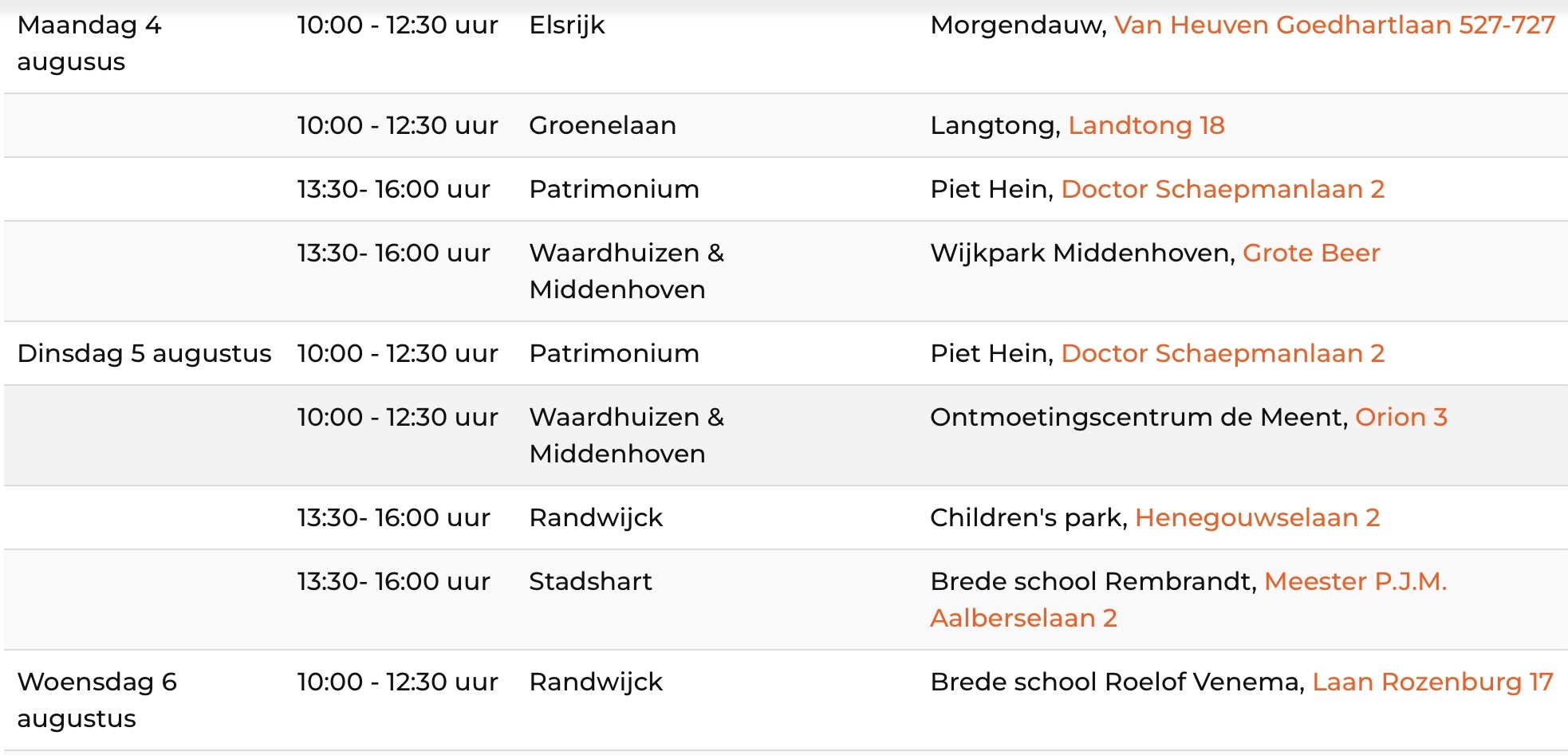Follow the Henegouwselaan 2 link
Image resolution: width=1568 pixels, height=755 pixels.
click(1257, 518)
